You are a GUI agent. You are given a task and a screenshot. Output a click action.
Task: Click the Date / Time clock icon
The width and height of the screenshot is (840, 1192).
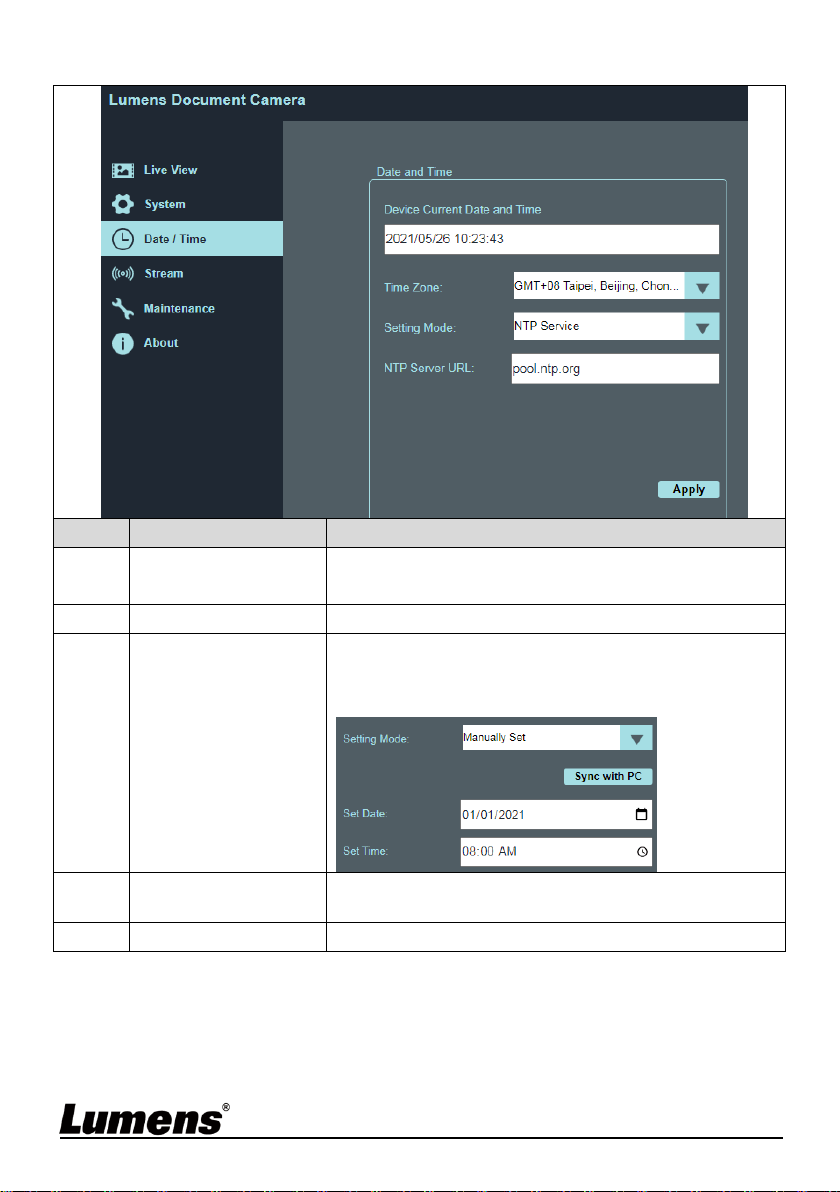[122, 239]
